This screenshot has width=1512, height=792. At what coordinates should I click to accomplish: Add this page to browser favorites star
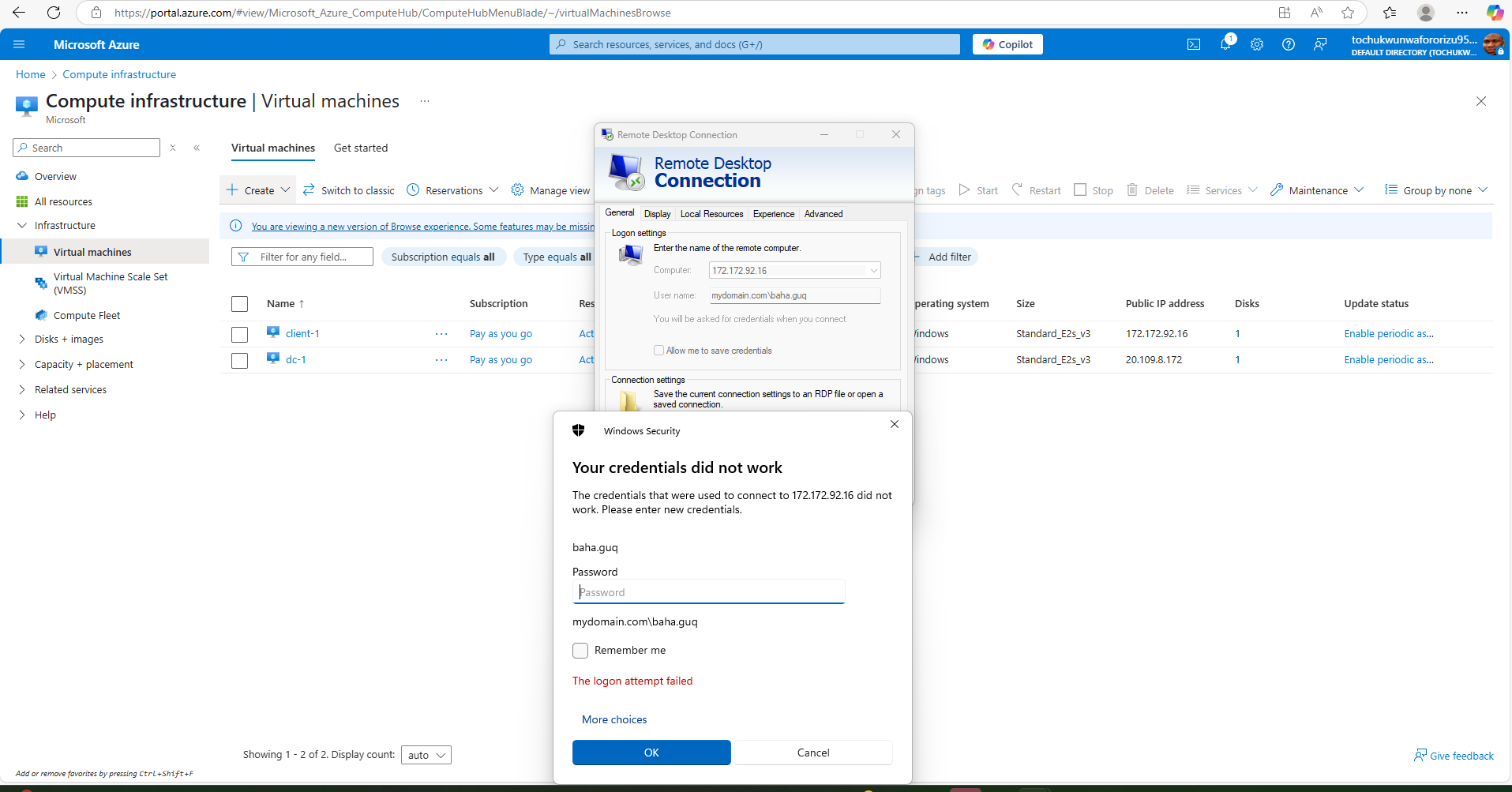1348,13
